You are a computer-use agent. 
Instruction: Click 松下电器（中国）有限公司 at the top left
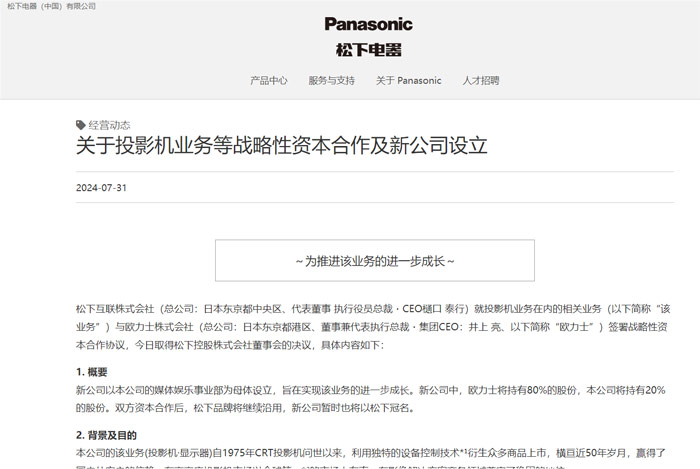52,6
